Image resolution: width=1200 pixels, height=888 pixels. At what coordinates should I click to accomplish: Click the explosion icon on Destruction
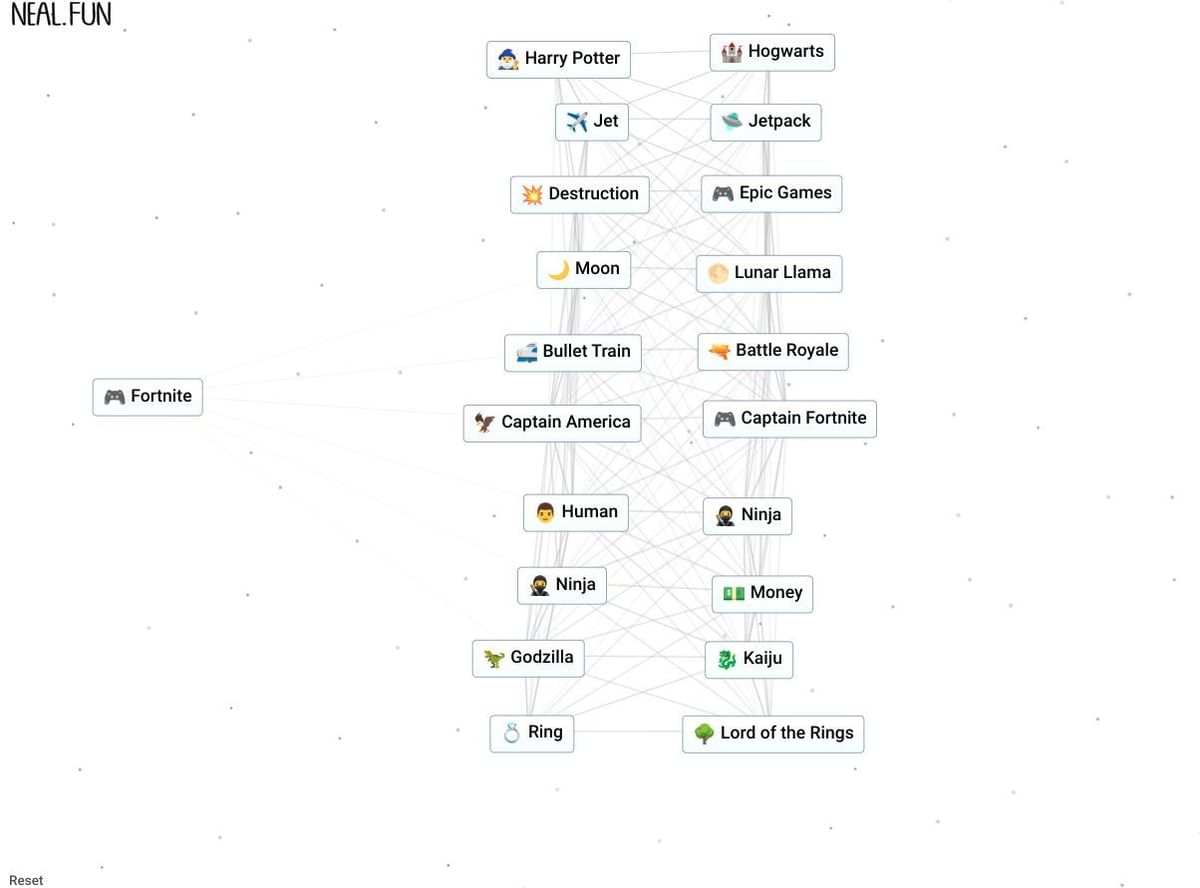point(532,194)
